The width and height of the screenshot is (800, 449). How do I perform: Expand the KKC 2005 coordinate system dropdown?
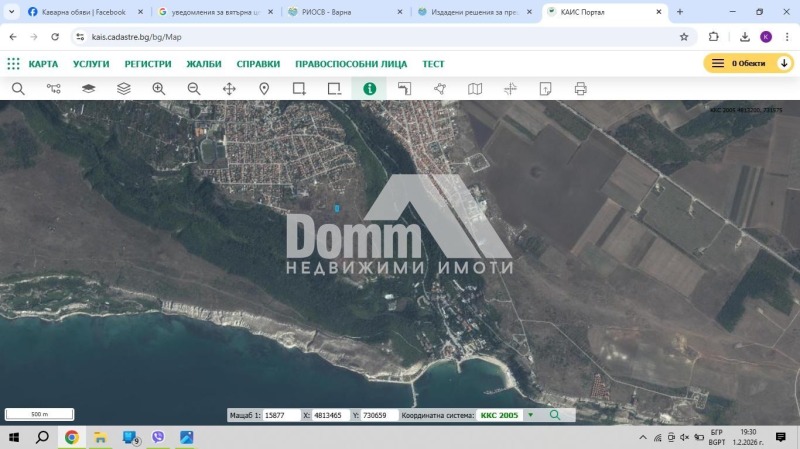point(530,415)
